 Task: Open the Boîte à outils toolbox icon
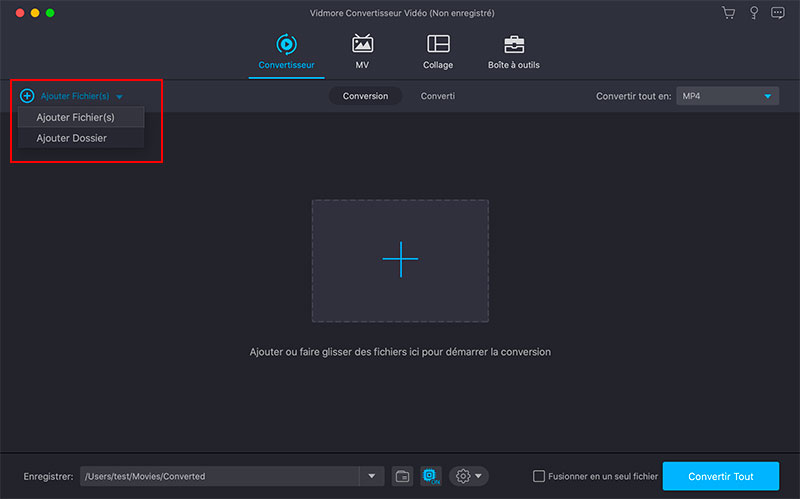coord(514,45)
